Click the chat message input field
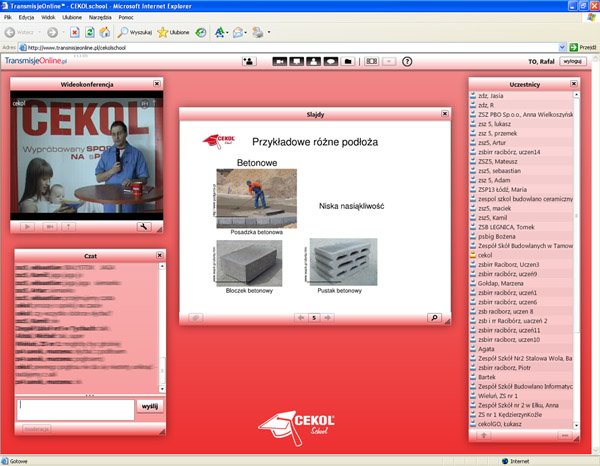This screenshot has height=466, width=600. (x=76, y=410)
